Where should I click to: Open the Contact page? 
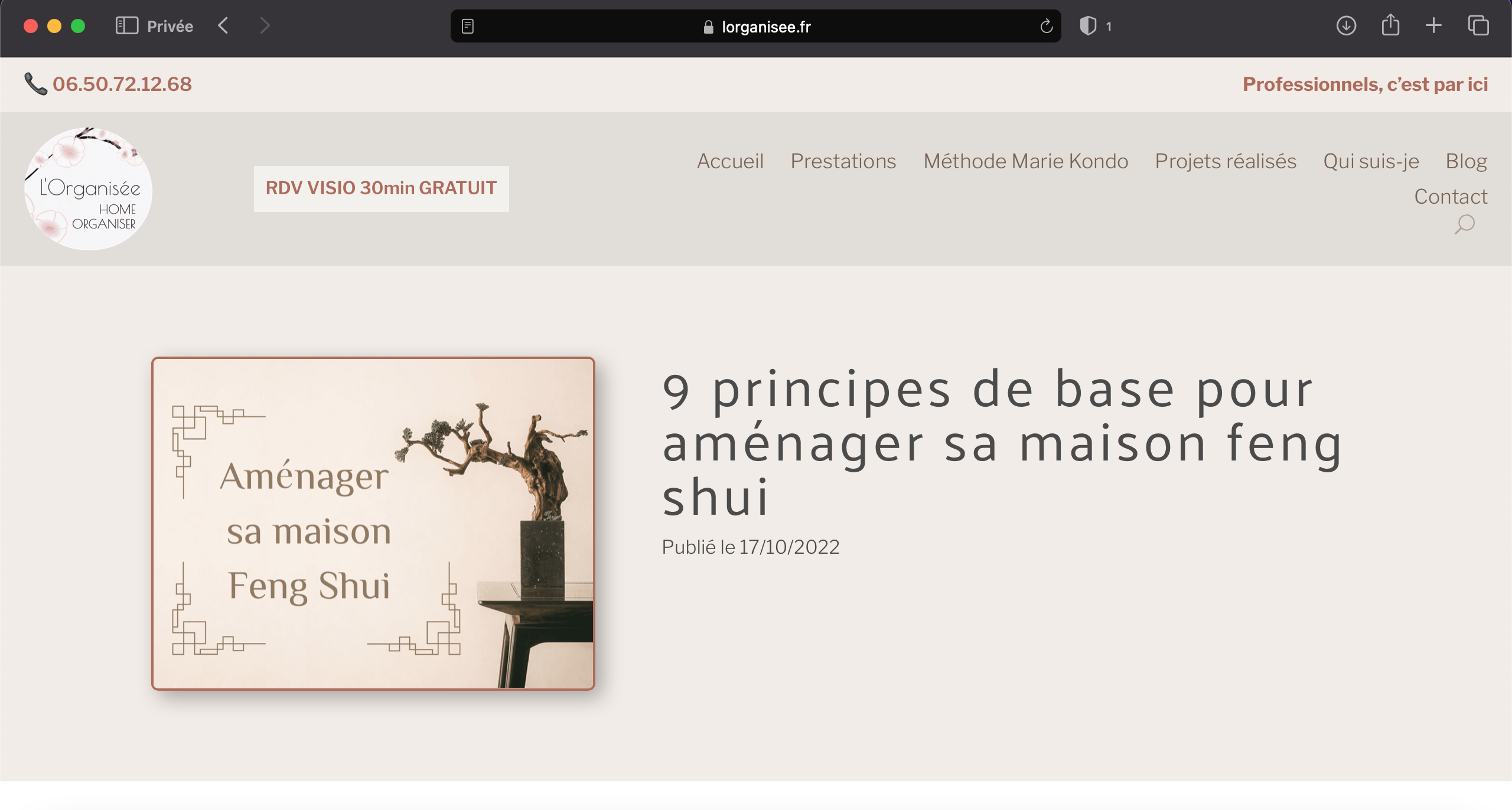[1451, 197]
